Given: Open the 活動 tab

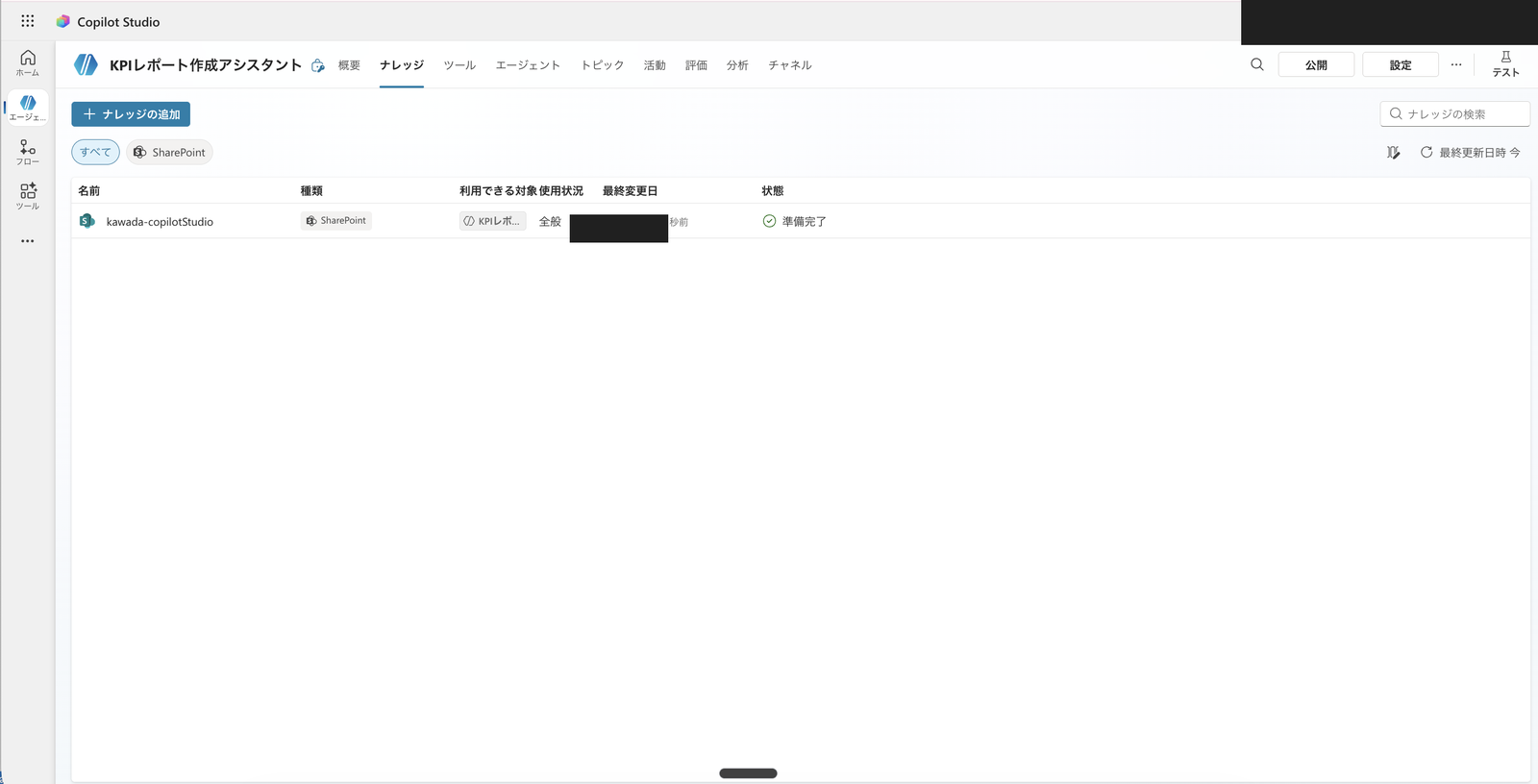Looking at the screenshot, I should point(655,65).
